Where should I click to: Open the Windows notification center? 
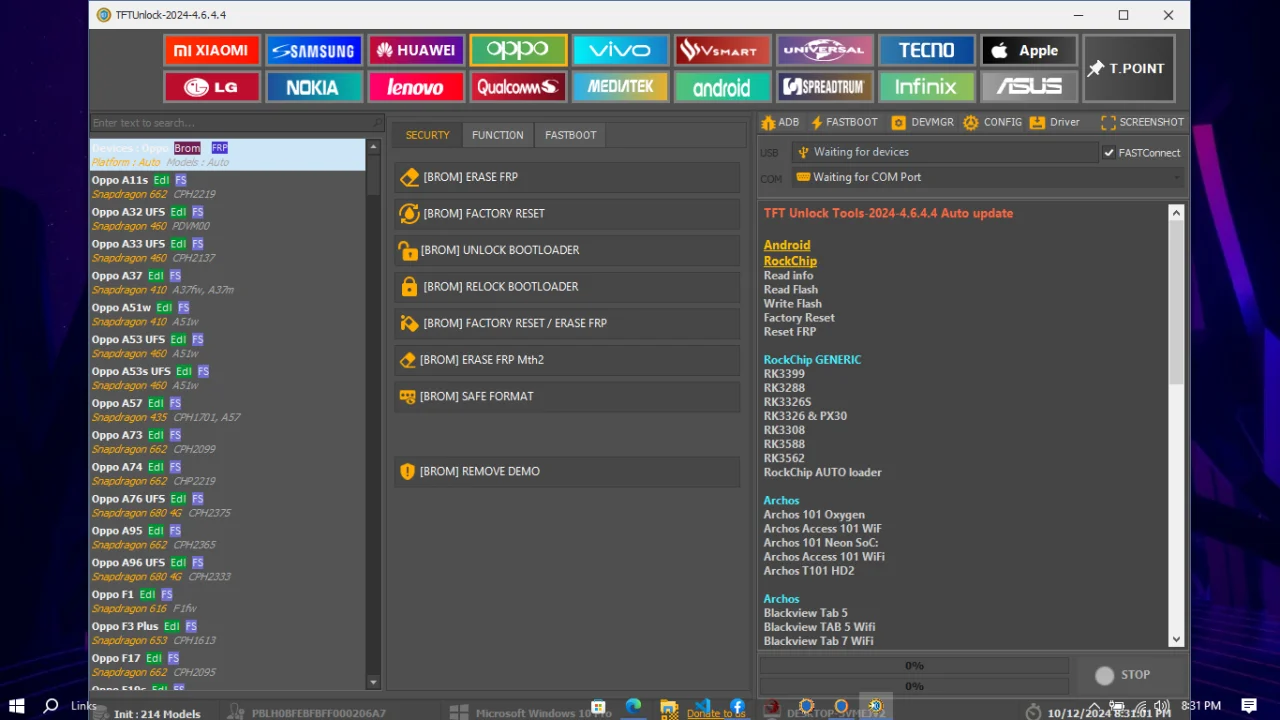click(1249, 706)
